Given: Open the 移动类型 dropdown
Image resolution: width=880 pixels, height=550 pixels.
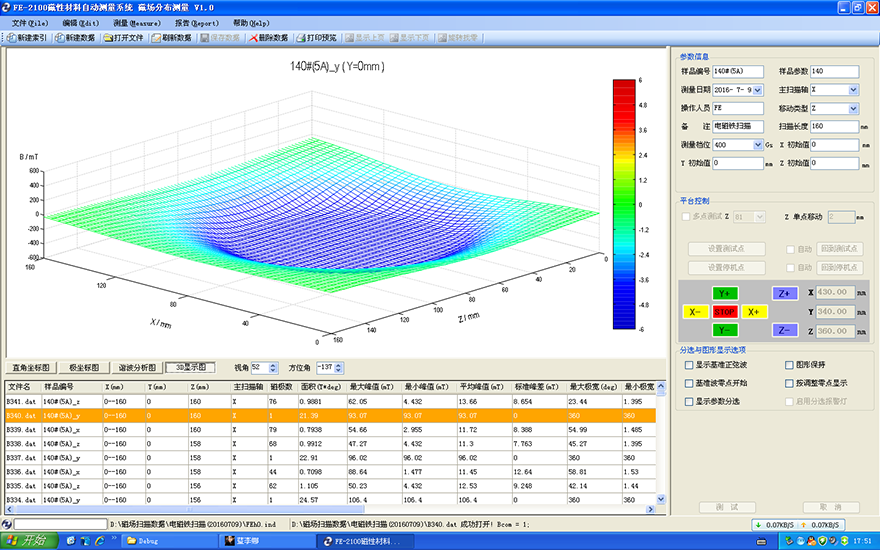Looking at the screenshot, I should [854, 108].
